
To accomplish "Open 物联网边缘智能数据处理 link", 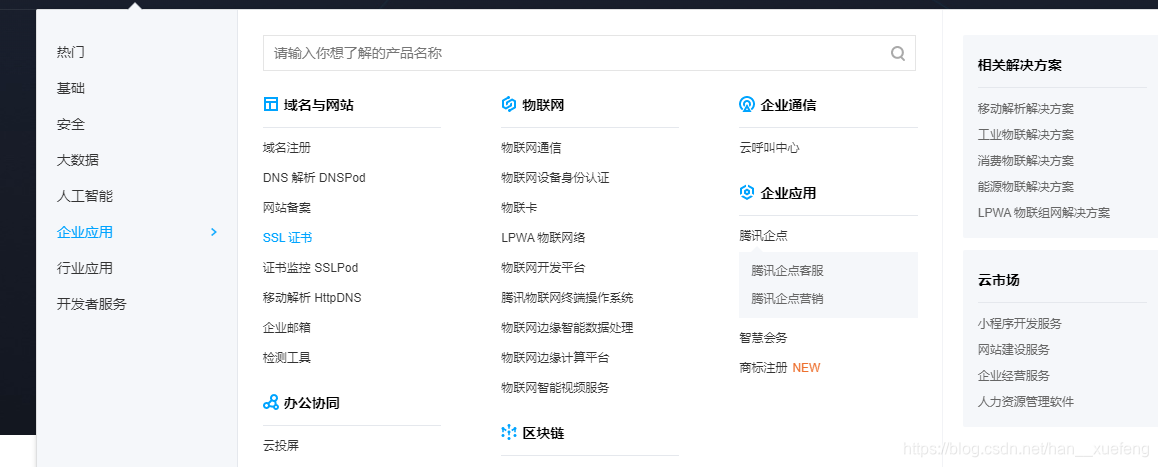I will pyautogui.click(x=567, y=327).
